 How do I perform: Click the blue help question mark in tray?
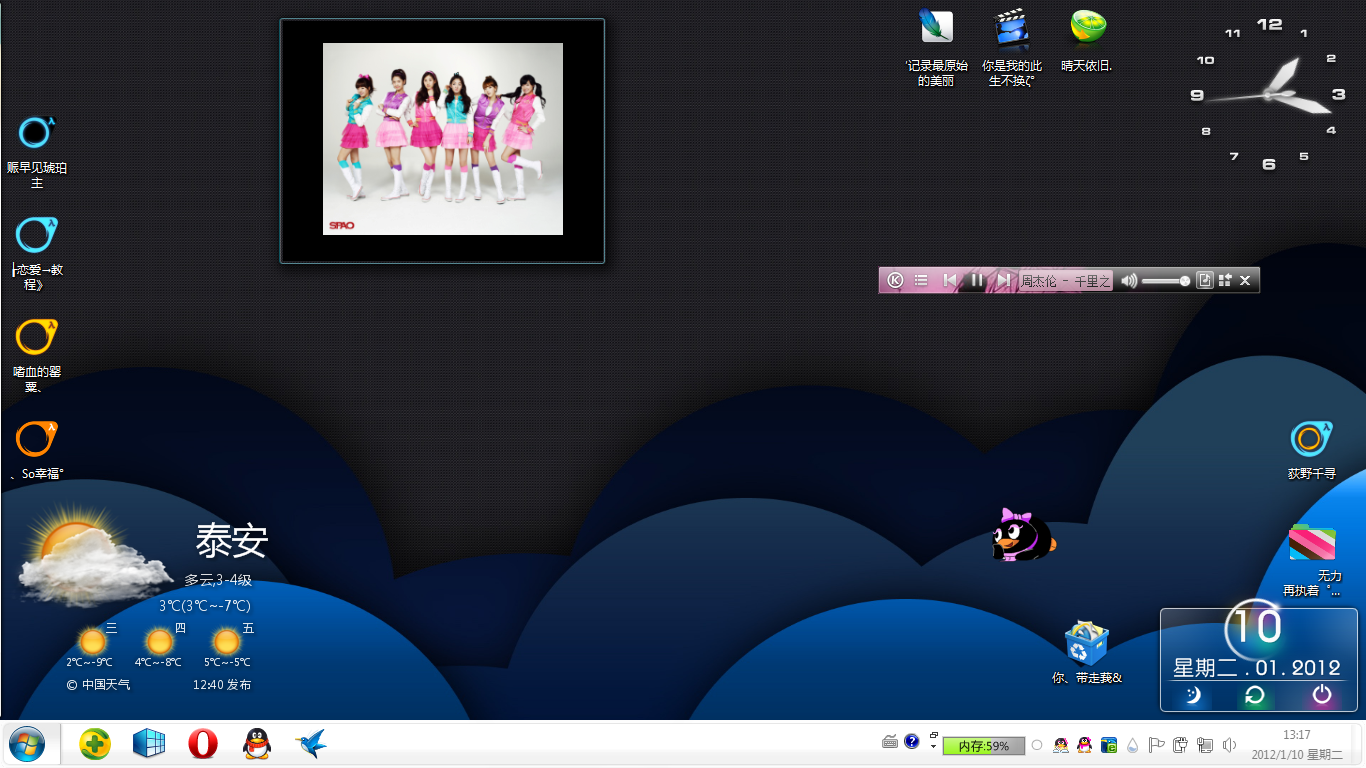(912, 742)
